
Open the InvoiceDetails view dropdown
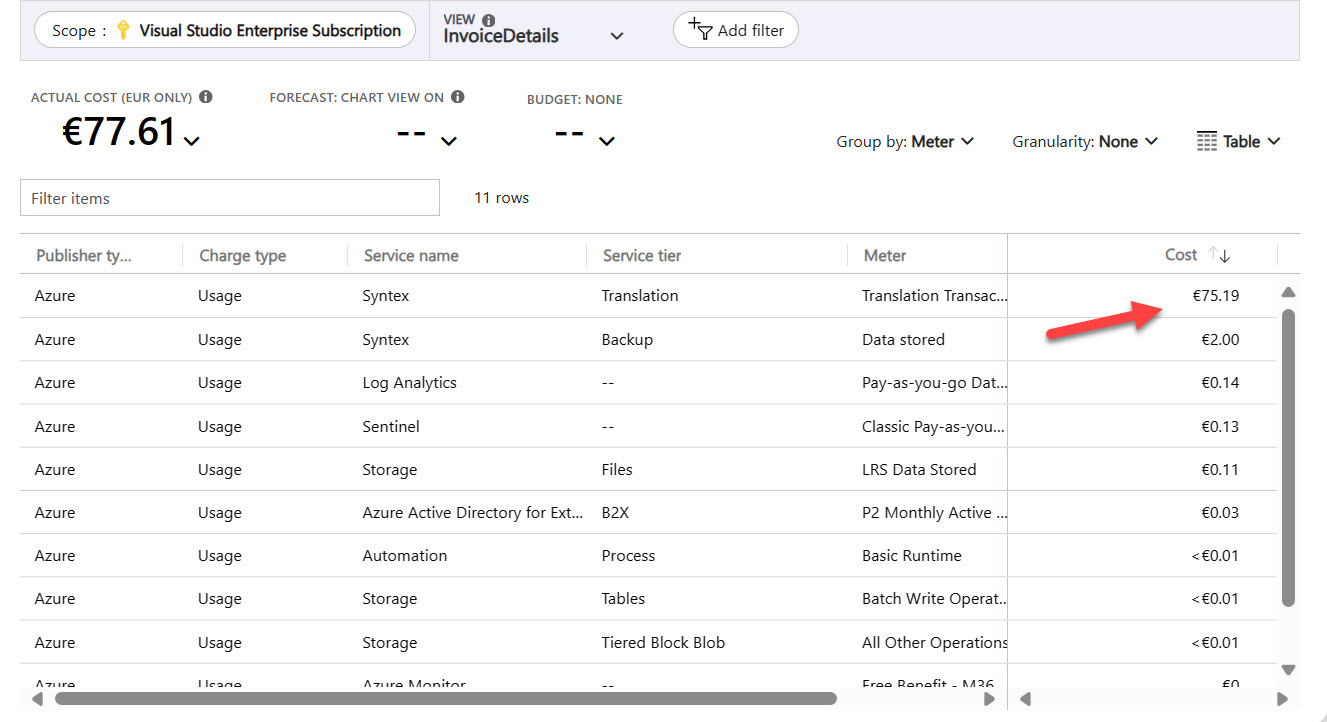(x=617, y=35)
